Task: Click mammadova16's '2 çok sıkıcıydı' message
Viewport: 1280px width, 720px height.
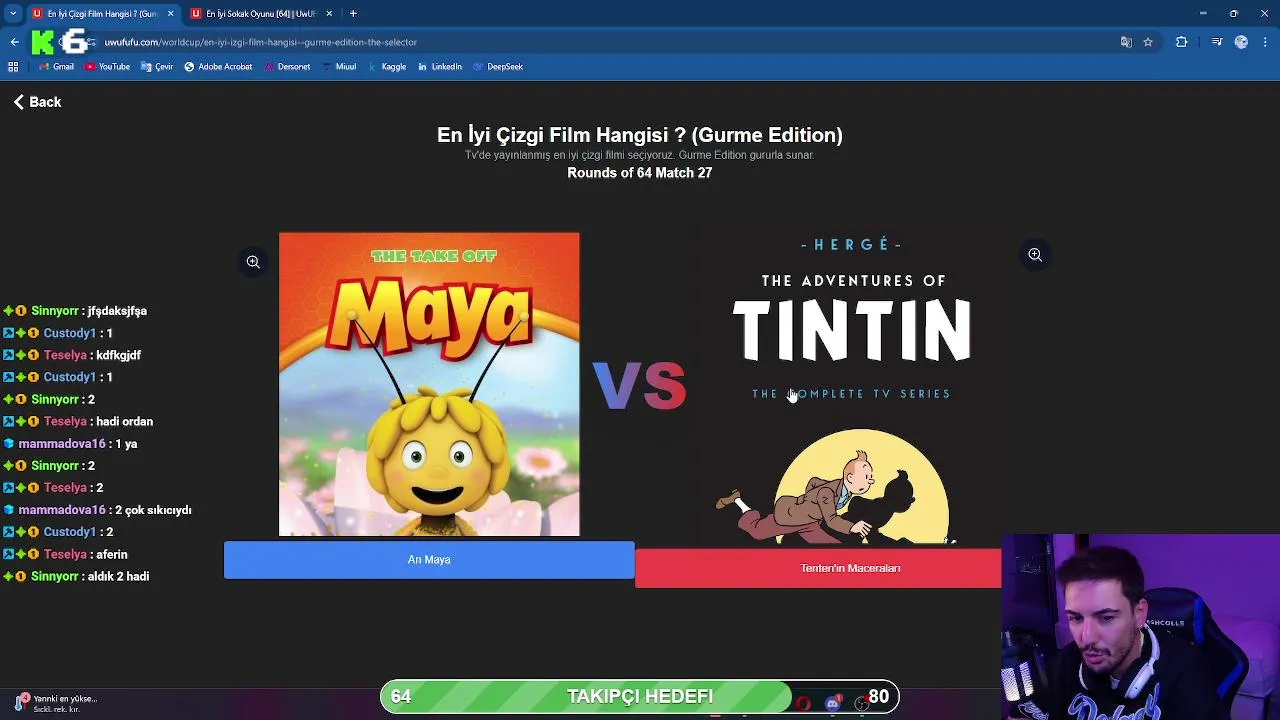Action: click(153, 510)
